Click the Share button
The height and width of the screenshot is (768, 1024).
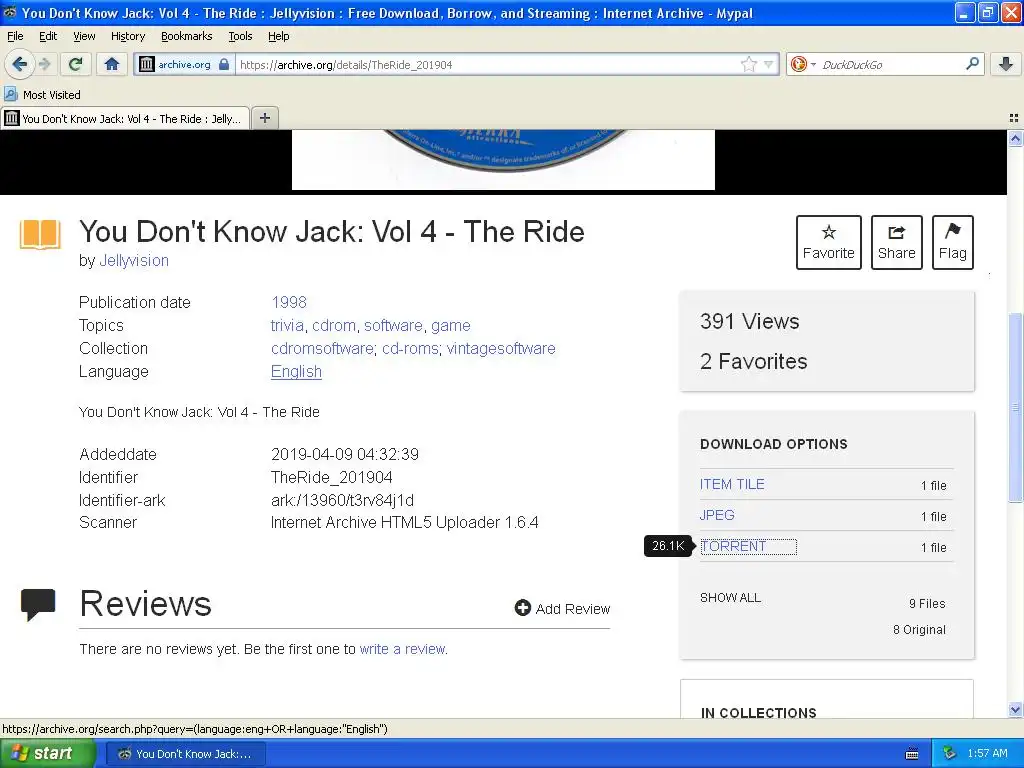point(896,242)
